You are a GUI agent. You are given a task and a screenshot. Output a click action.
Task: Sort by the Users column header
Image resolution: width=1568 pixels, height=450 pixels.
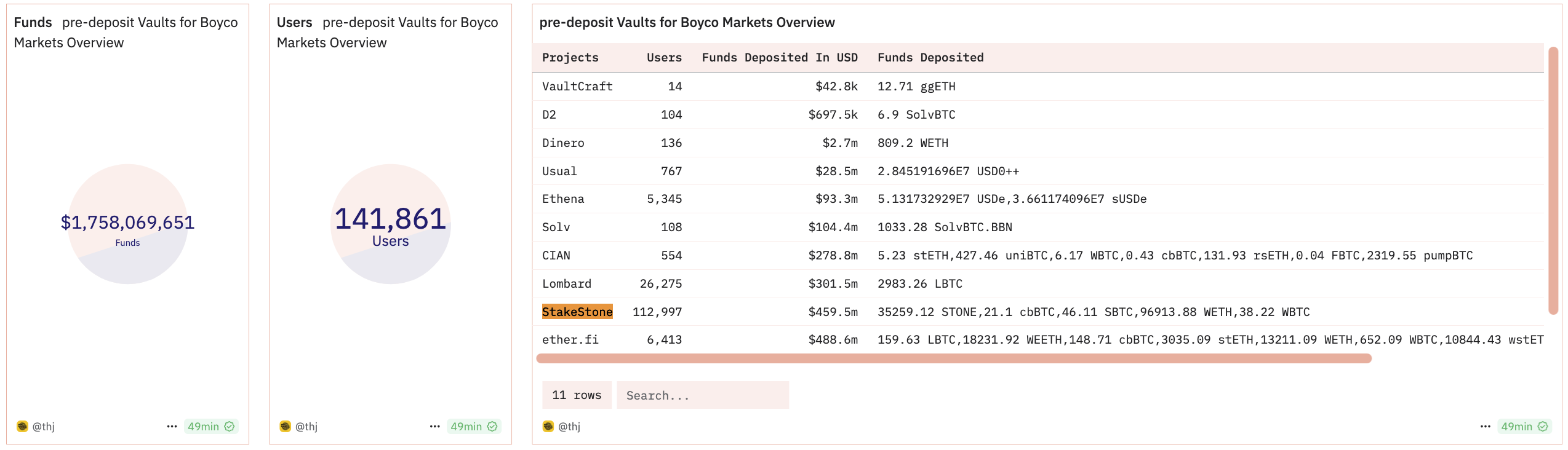click(x=664, y=57)
